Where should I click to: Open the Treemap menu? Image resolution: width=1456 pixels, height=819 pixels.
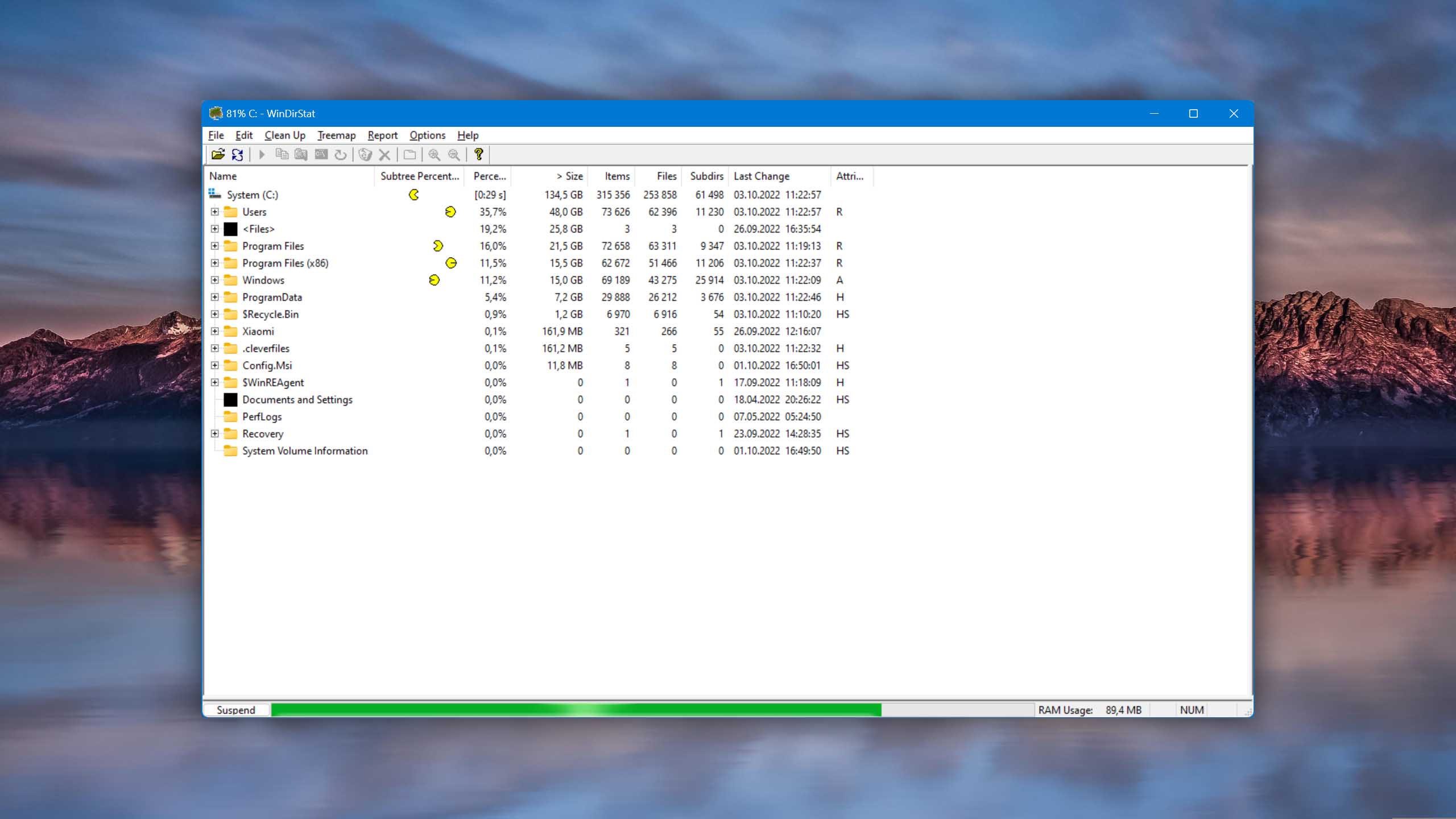tap(336, 135)
